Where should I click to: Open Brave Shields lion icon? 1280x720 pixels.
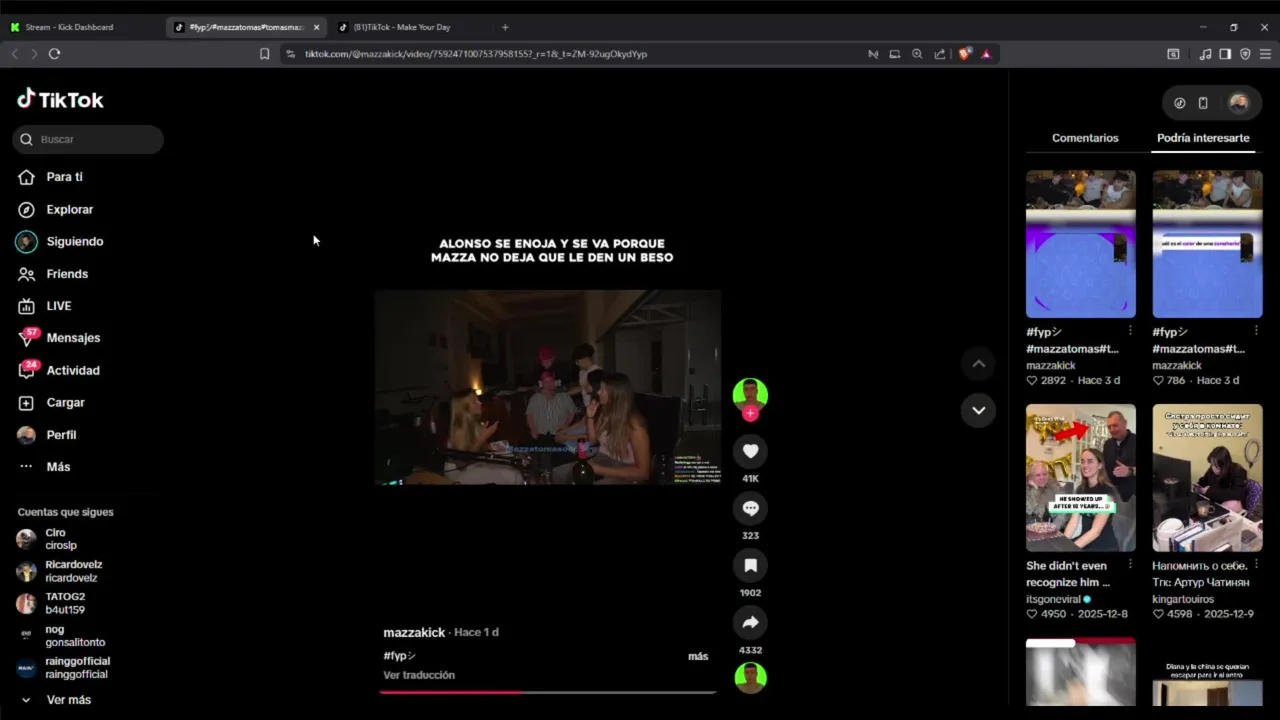click(964, 54)
